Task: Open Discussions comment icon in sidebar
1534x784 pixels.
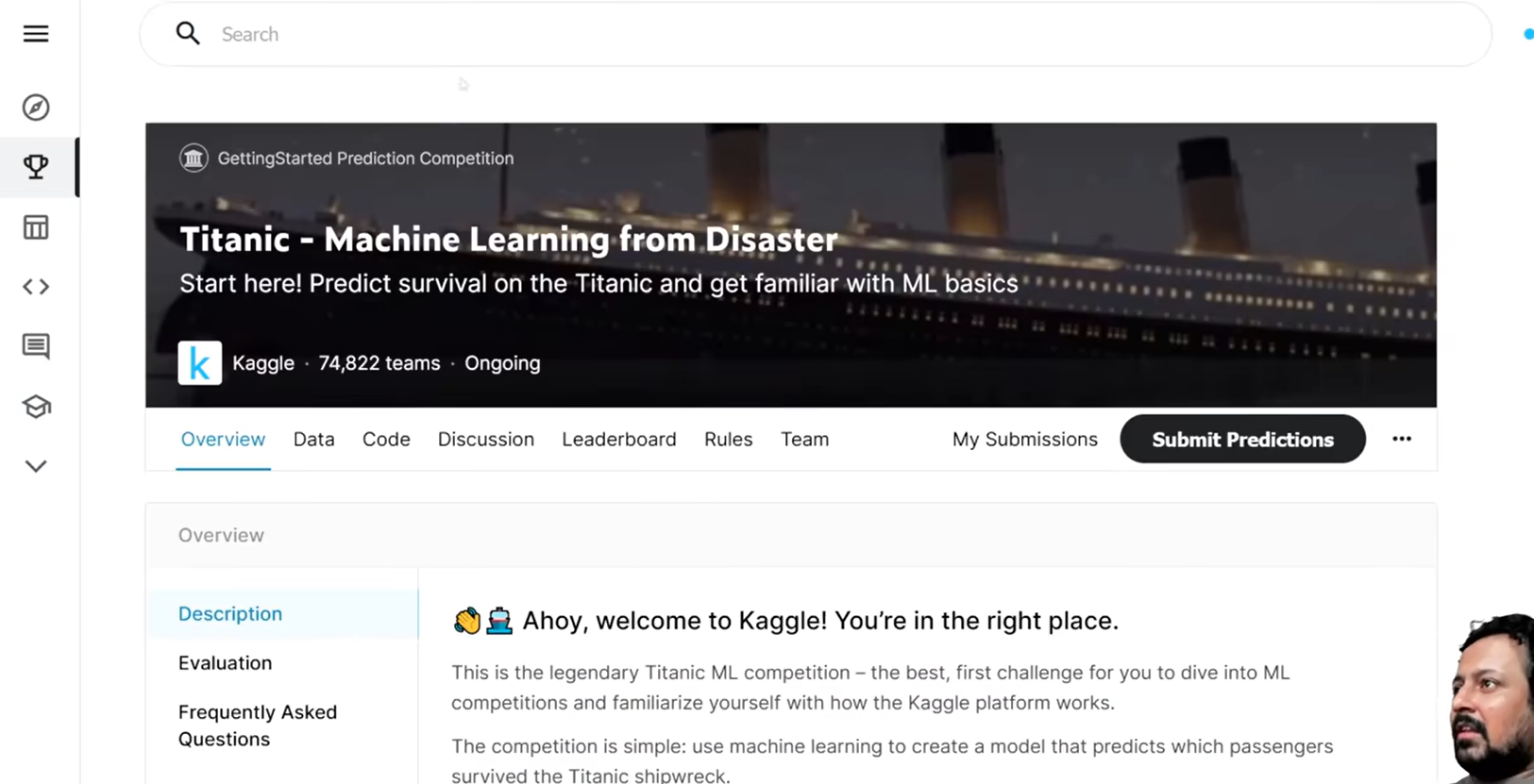Action: tap(36, 346)
